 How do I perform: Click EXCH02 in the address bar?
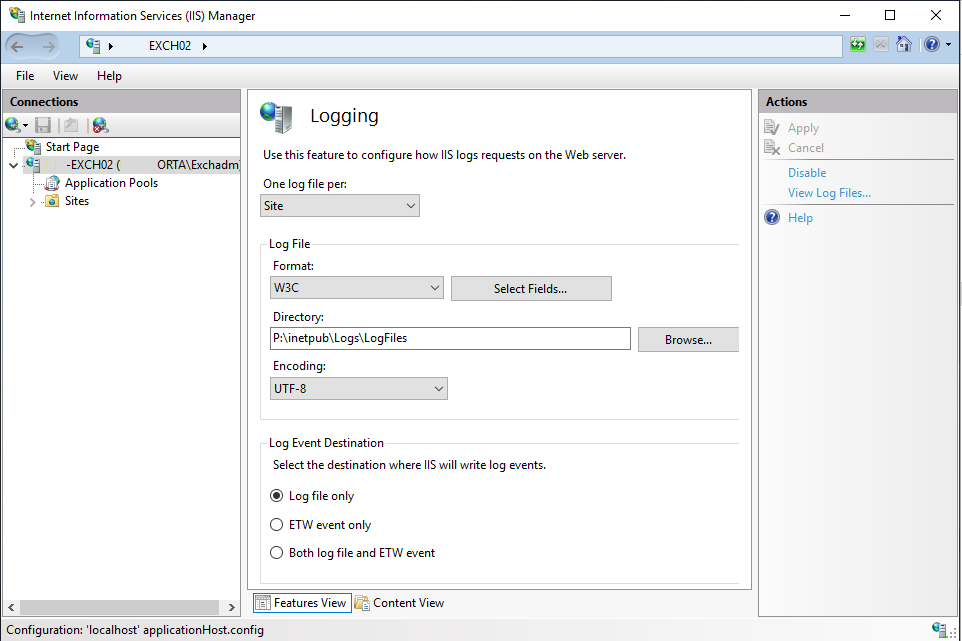(169, 46)
